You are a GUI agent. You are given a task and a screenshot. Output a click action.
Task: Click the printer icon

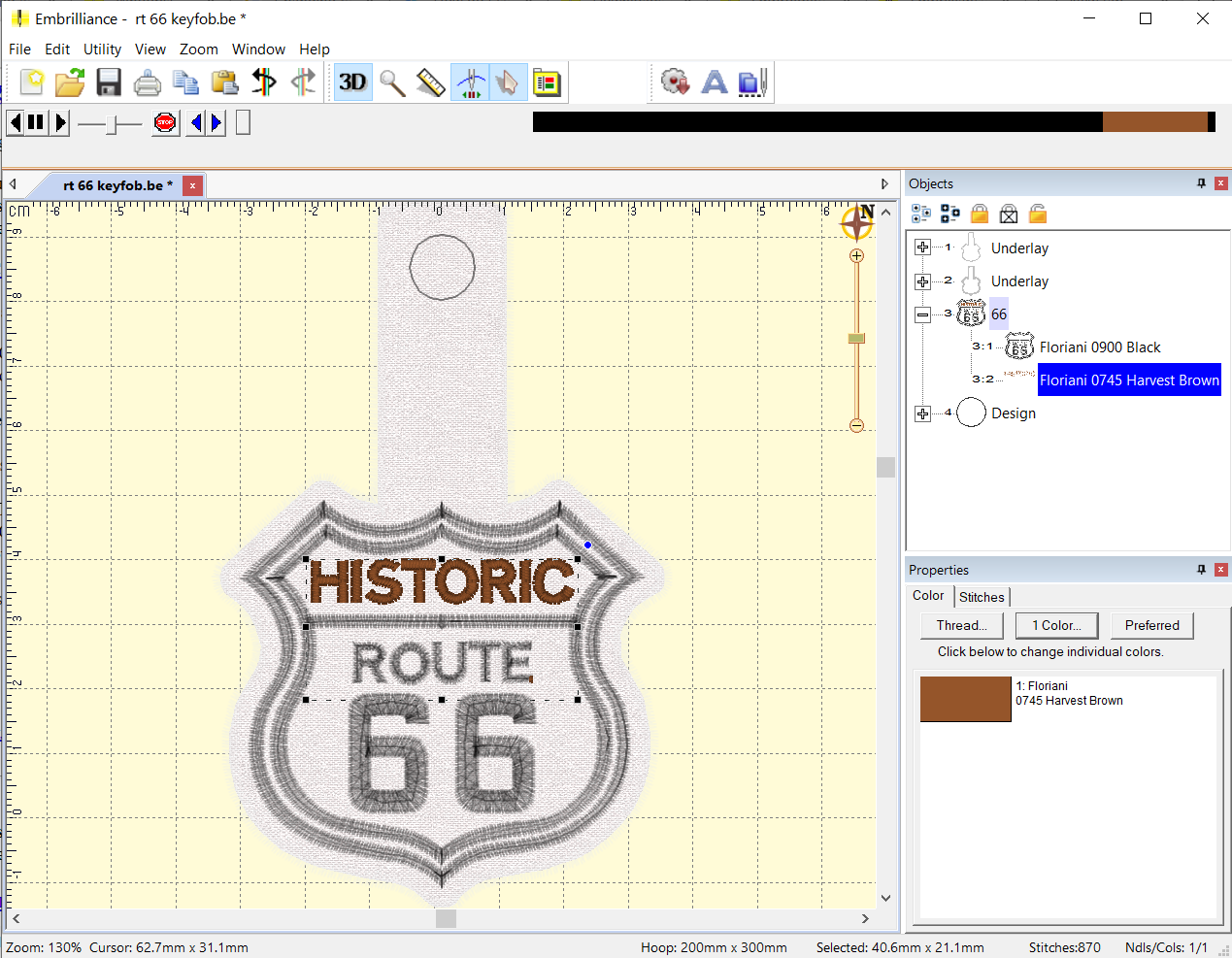(x=148, y=83)
